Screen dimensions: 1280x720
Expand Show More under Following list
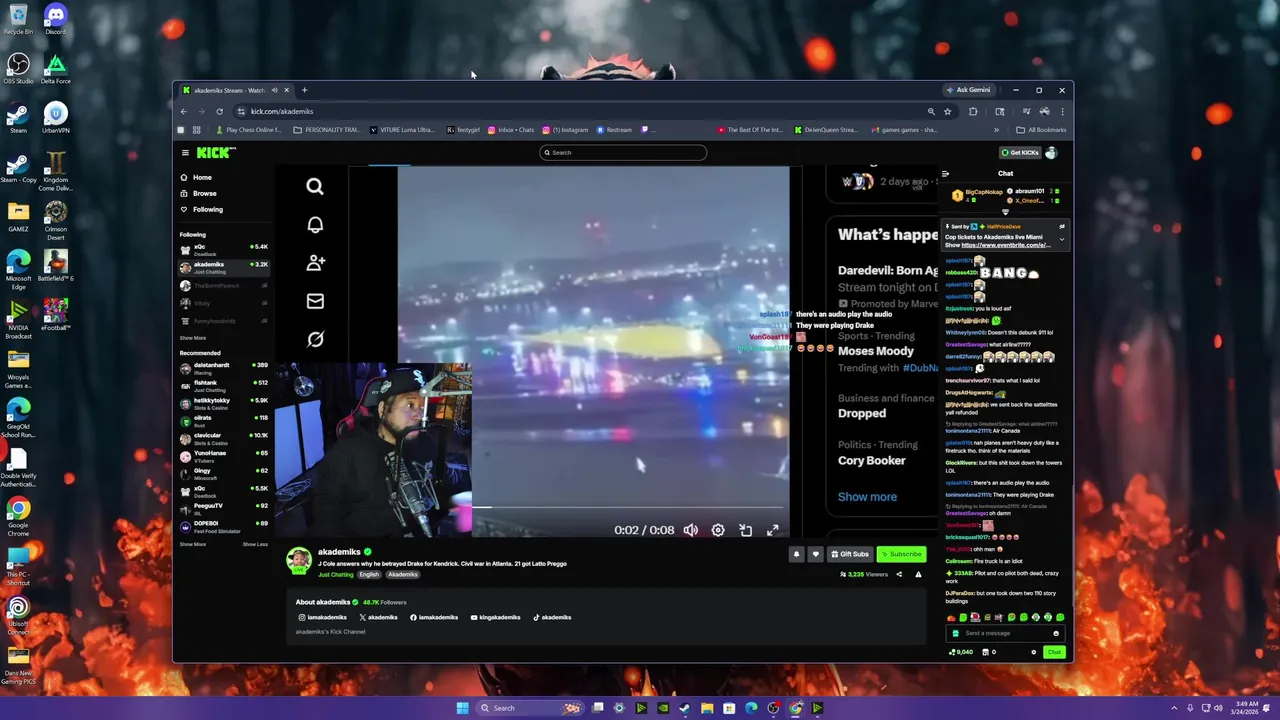tap(192, 338)
